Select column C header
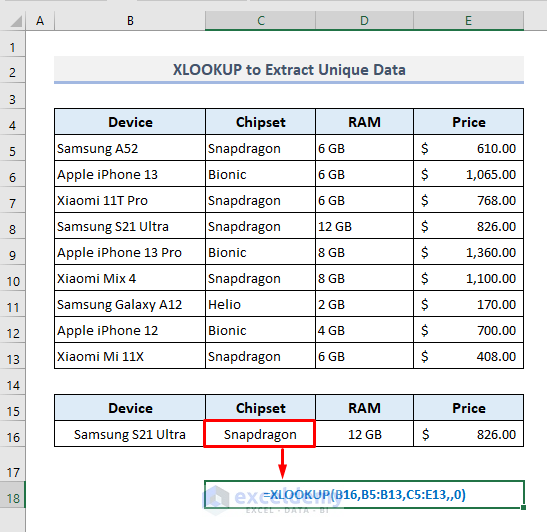 [261, 21]
